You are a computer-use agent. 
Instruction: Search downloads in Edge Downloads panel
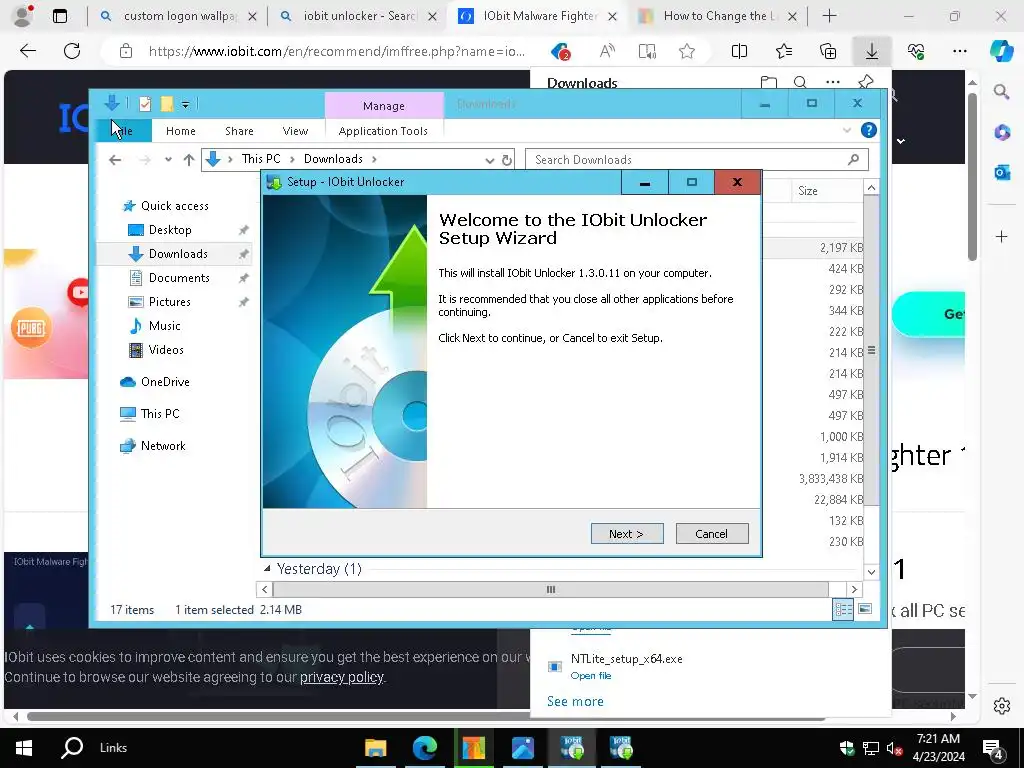(800, 82)
